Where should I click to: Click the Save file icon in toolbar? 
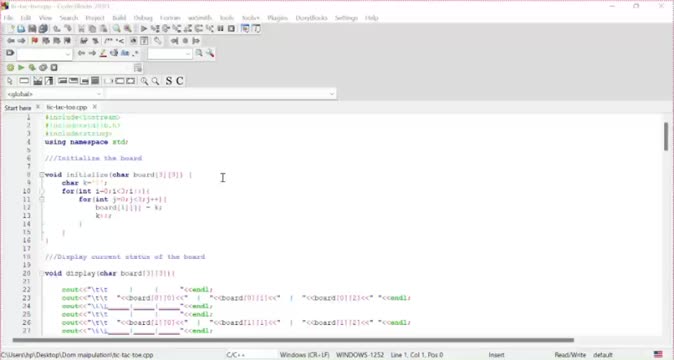coord(32,29)
